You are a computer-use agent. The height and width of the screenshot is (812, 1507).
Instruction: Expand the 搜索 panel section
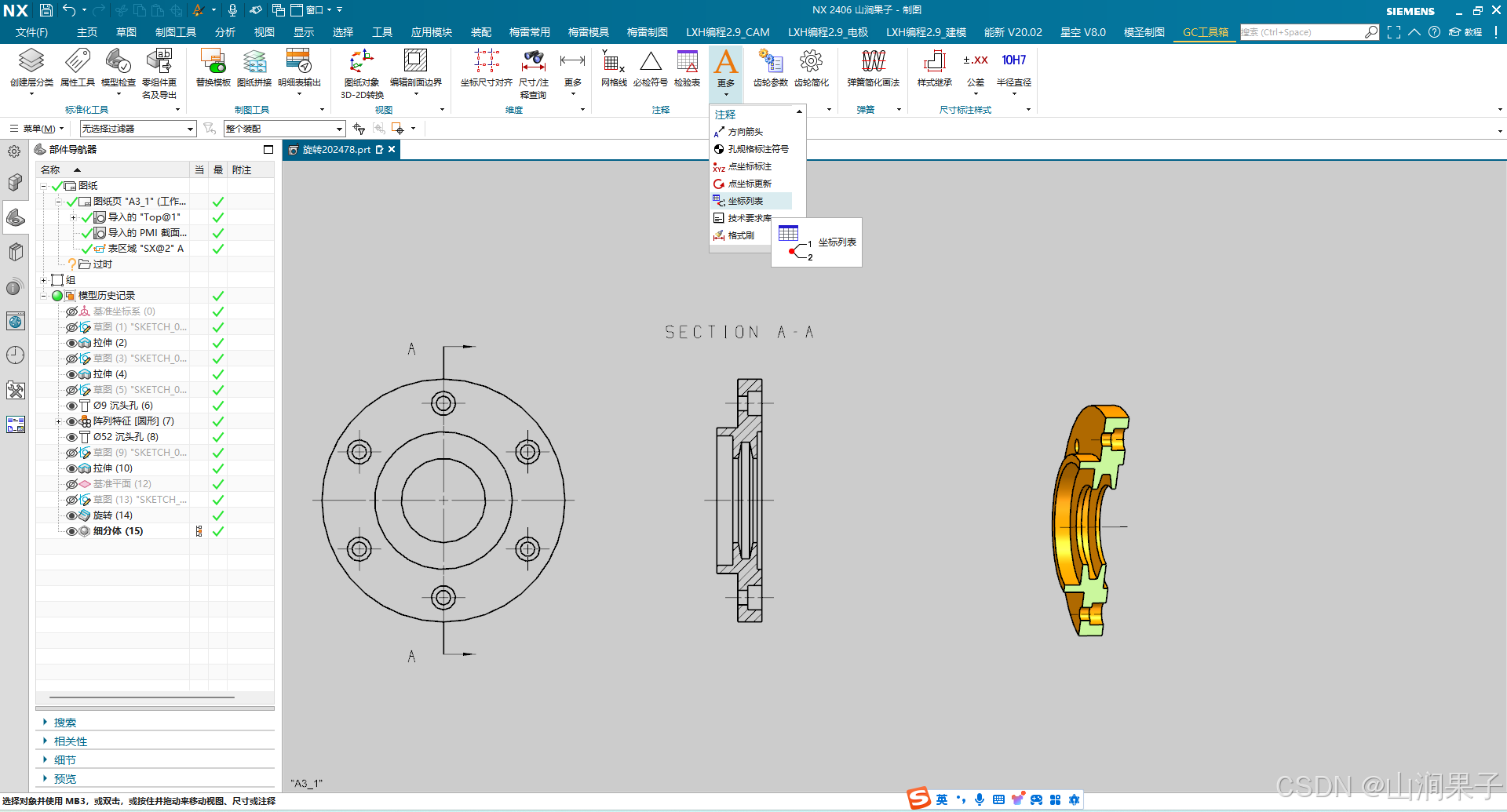pos(65,723)
